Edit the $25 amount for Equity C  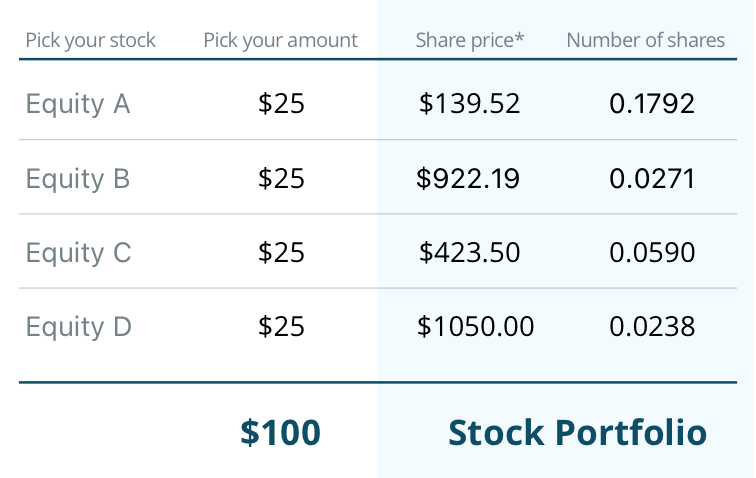[x=281, y=252]
